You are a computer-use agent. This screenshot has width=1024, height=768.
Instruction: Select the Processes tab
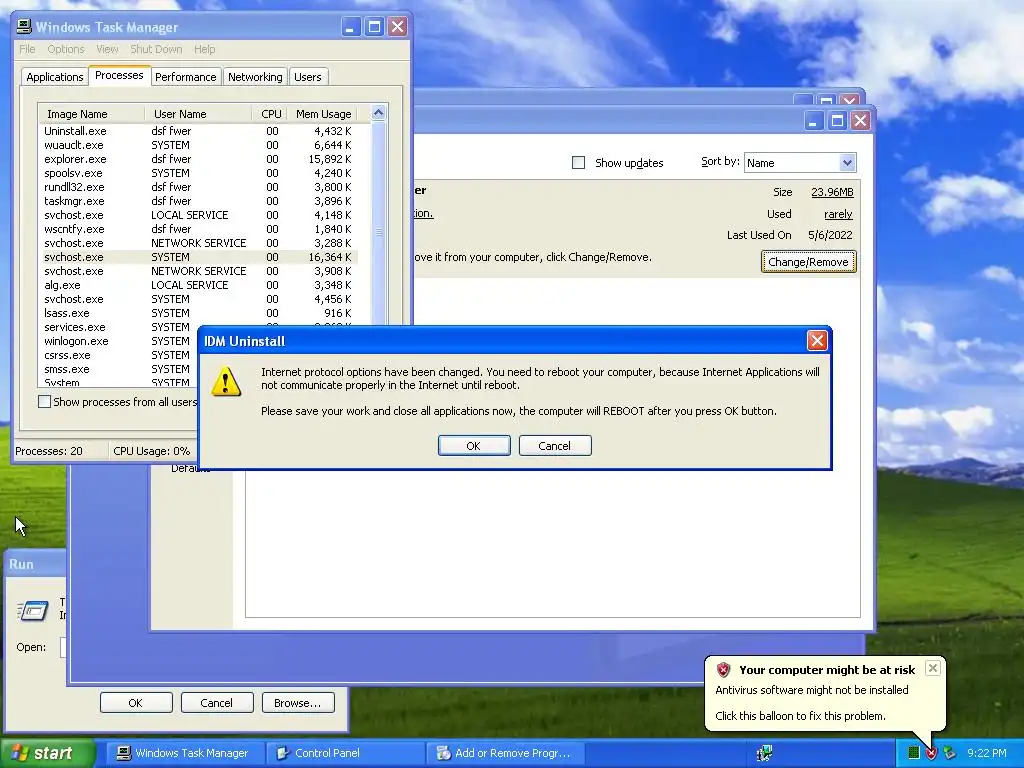[119, 76]
